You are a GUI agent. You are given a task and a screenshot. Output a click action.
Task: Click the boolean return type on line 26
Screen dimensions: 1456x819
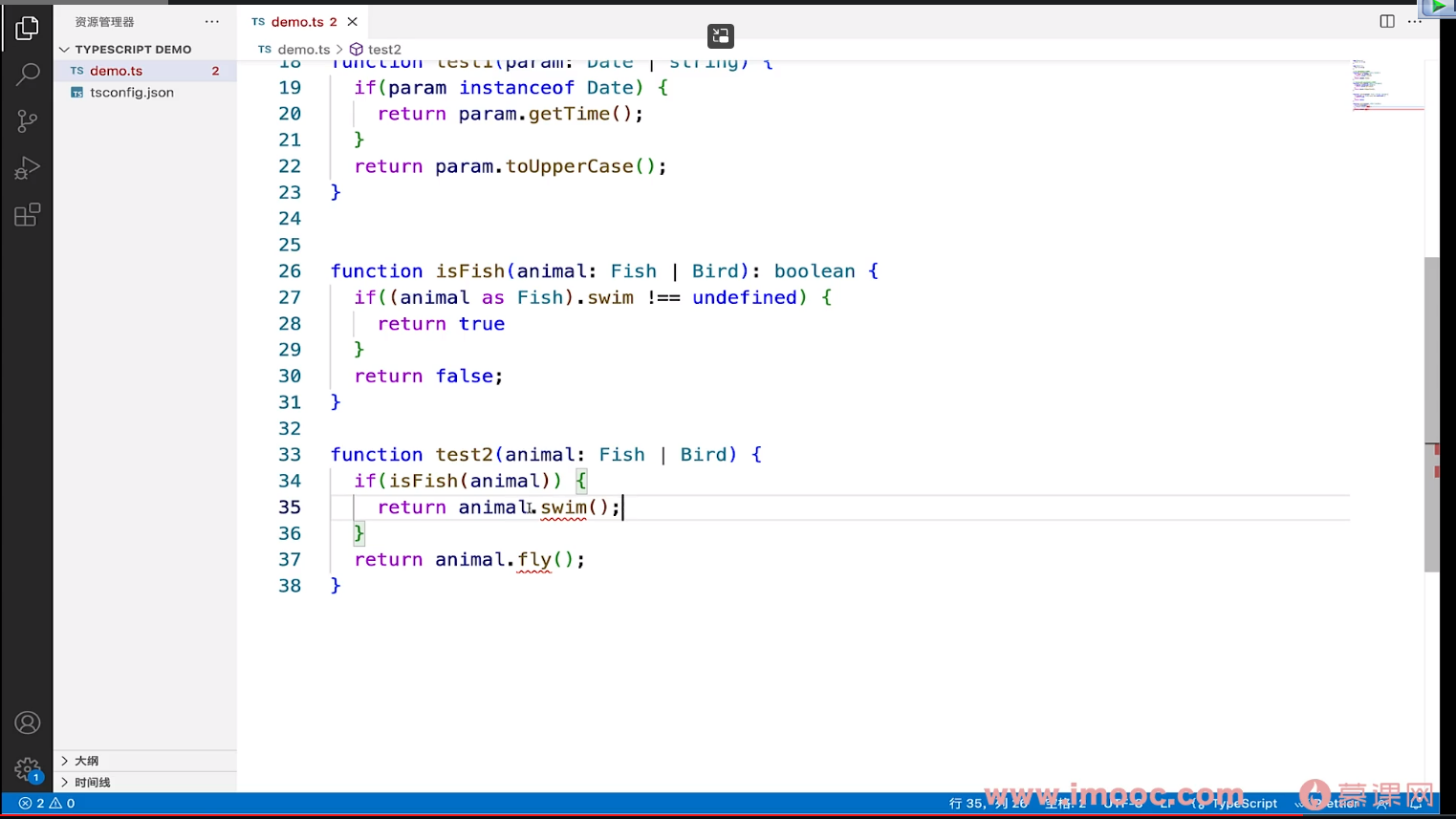(815, 271)
